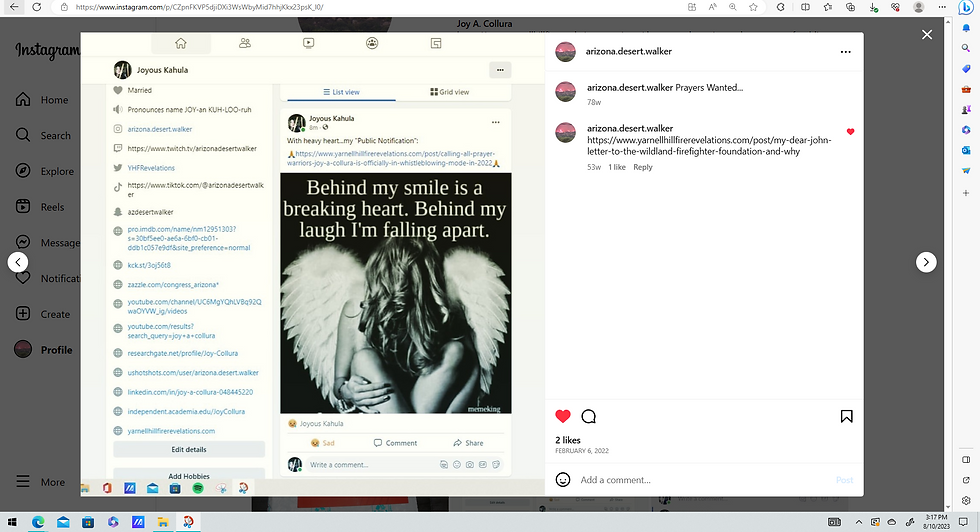Open Browser essentials heart icon
The height and width of the screenshot is (532, 980).
[x=895, y=7]
